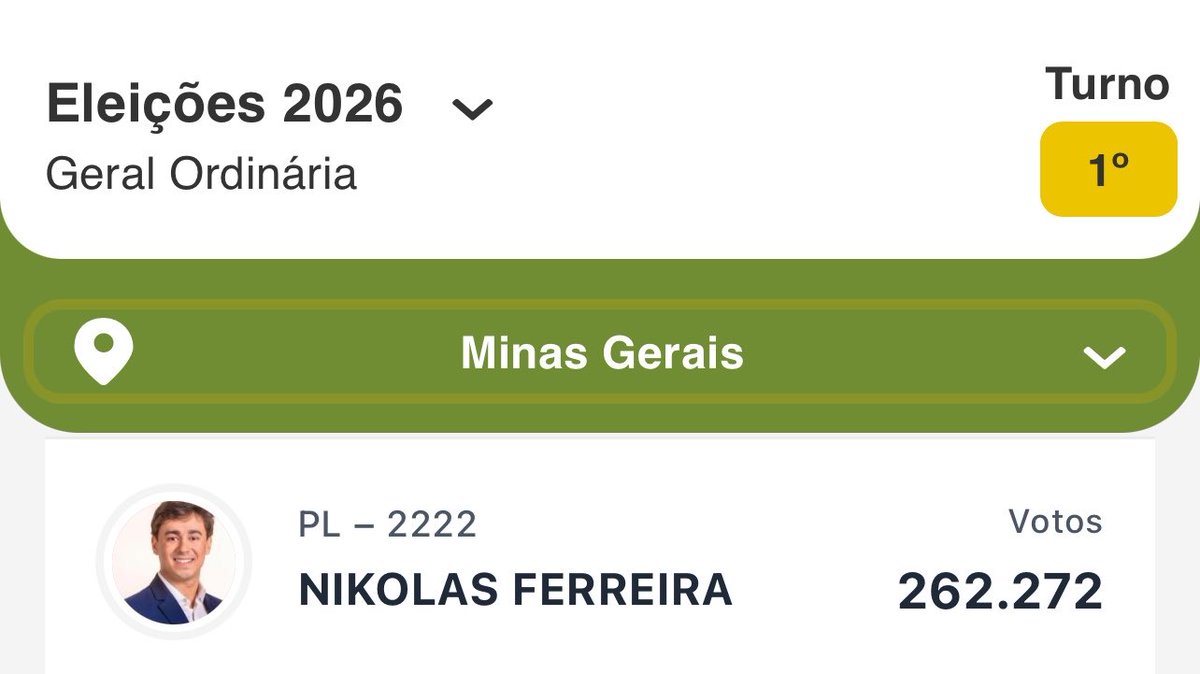Expand the chevron beside Eleições 2026
Viewport: 1200px width, 674px height.
coord(472,108)
